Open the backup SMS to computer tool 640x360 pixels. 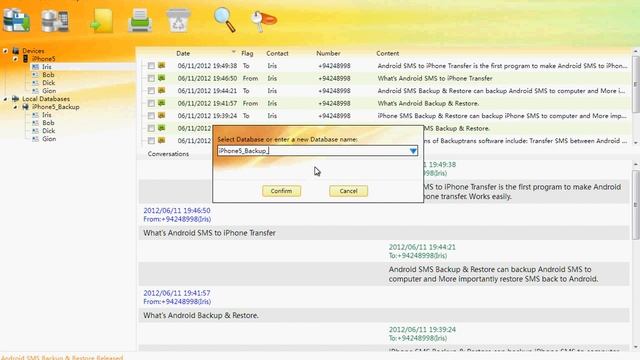[16, 20]
